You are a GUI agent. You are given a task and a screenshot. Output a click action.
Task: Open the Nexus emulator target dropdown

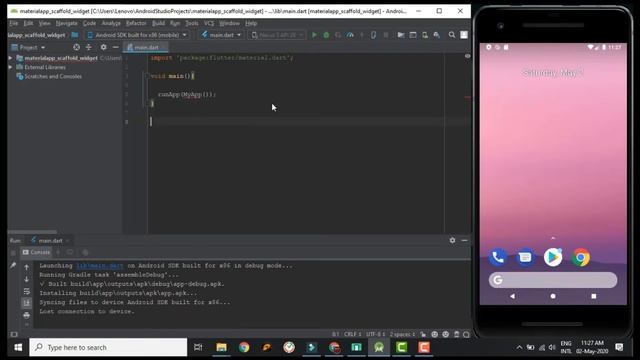pyautogui.click(x=277, y=35)
